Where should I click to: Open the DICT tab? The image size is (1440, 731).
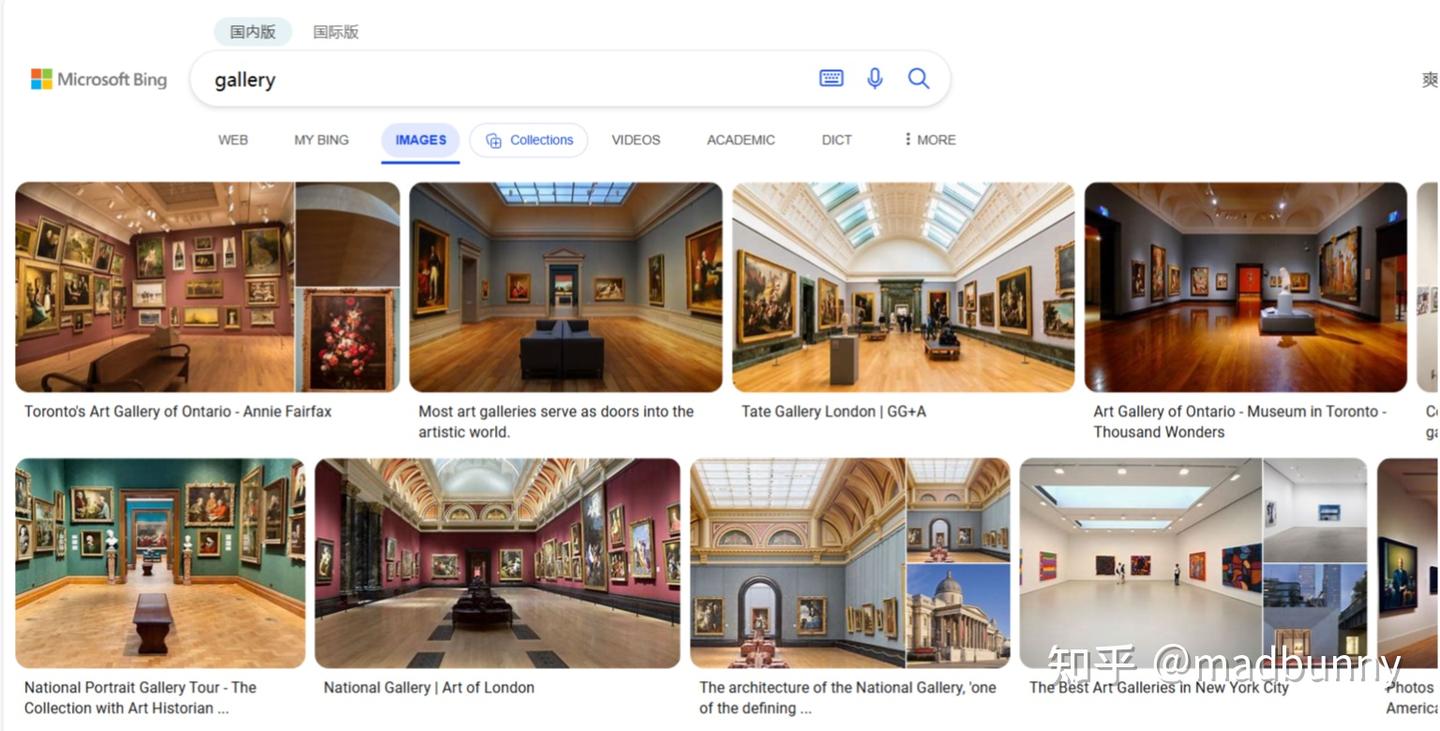point(837,140)
